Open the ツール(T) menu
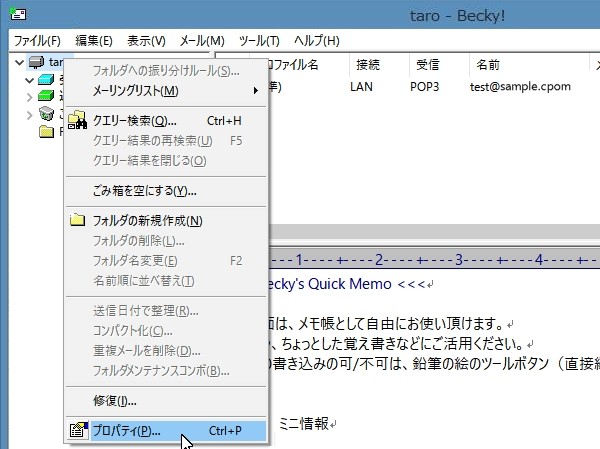600x449 pixels. 259,41
